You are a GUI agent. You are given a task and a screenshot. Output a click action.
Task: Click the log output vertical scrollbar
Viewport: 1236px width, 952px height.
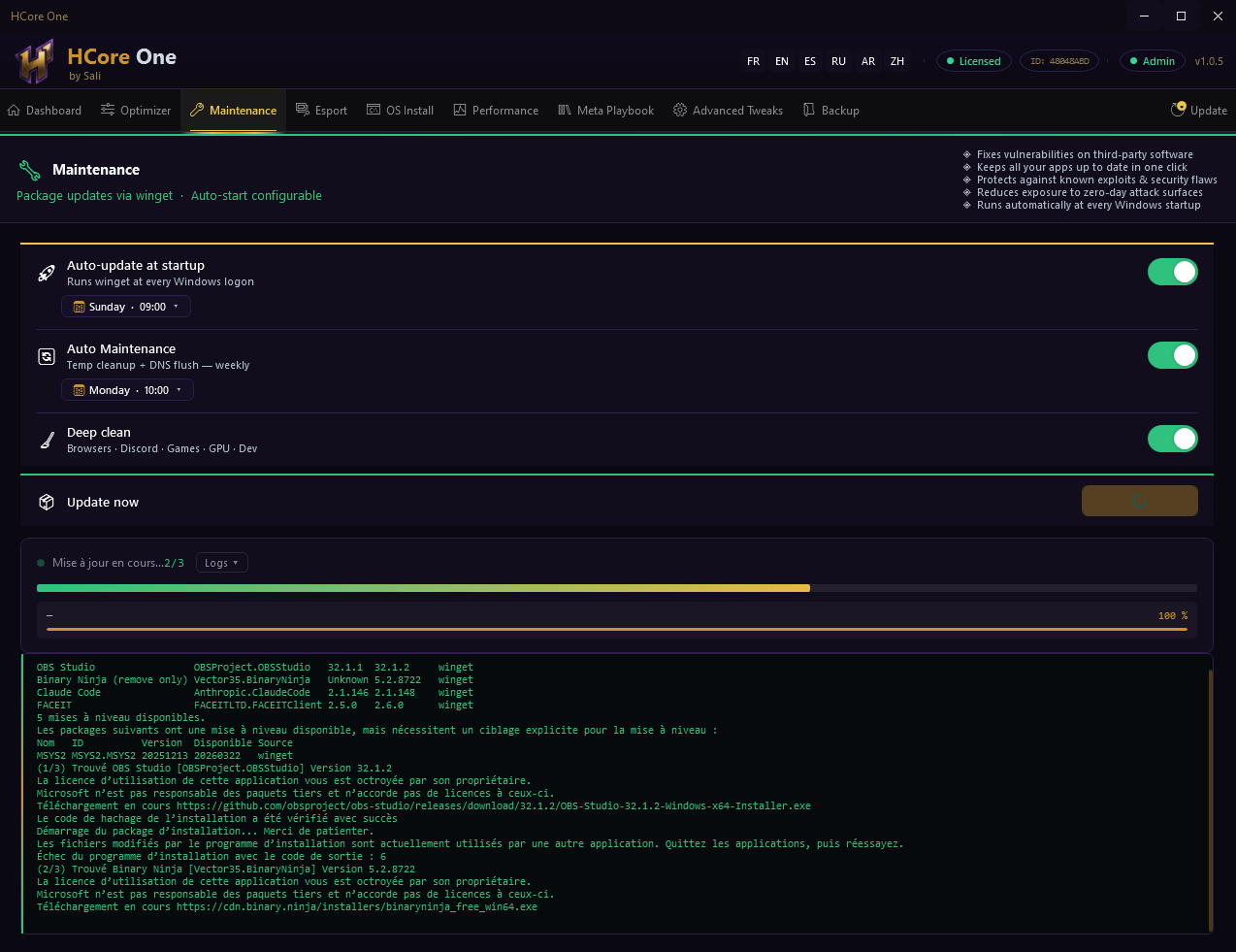pyautogui.click(x=1210, y=799)
